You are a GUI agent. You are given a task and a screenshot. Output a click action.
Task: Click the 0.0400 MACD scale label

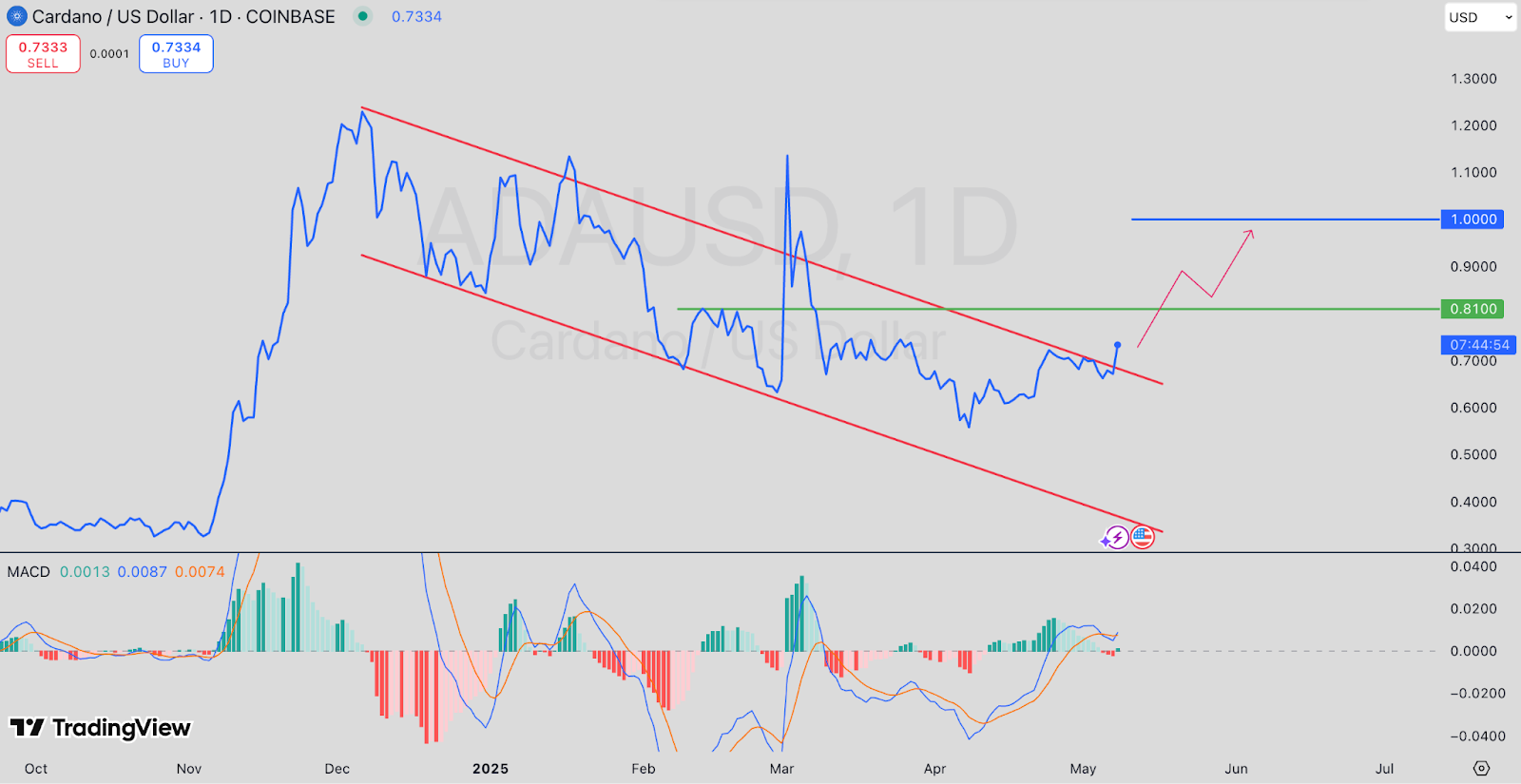tap(1473, 566)
